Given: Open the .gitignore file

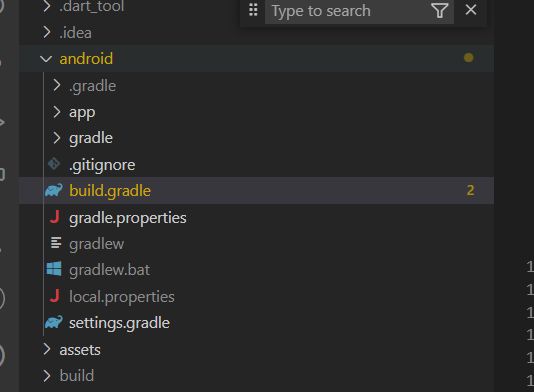Looking at the screenshot, I should click(x=102, y=166).
